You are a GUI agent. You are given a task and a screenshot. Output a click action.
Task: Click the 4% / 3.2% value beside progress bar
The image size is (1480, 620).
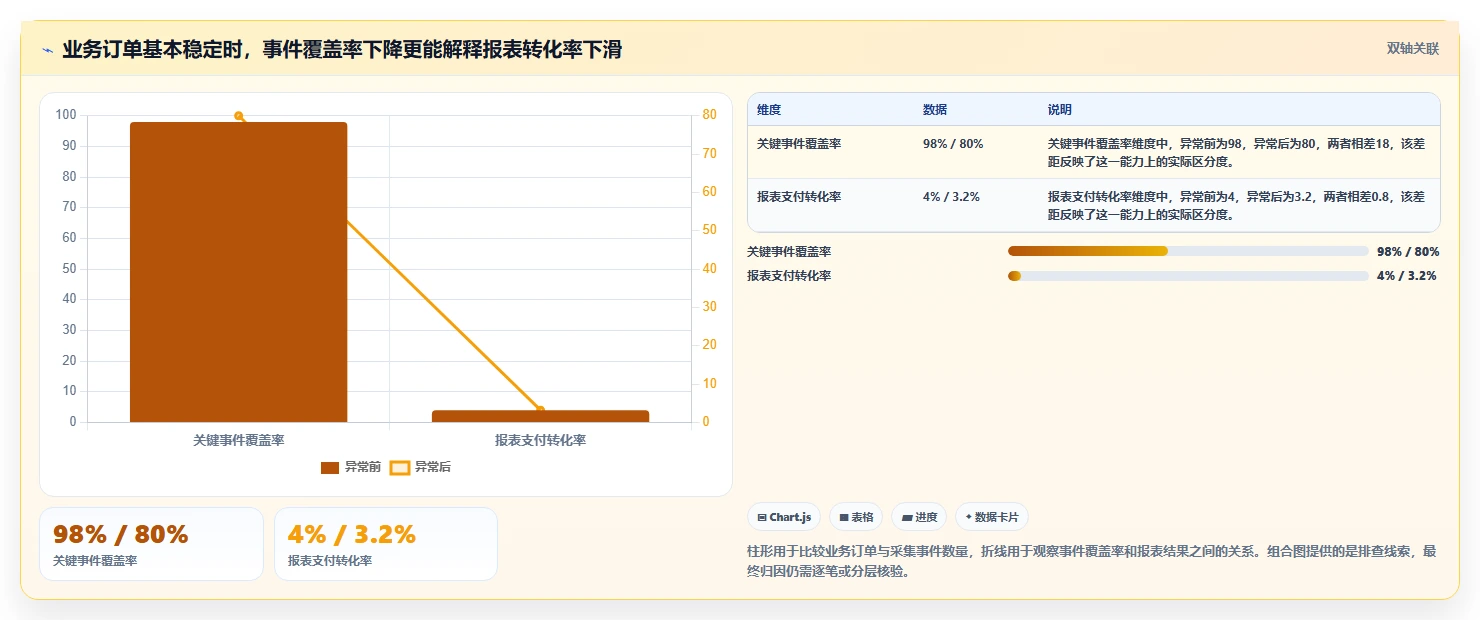coord(1406,276)
